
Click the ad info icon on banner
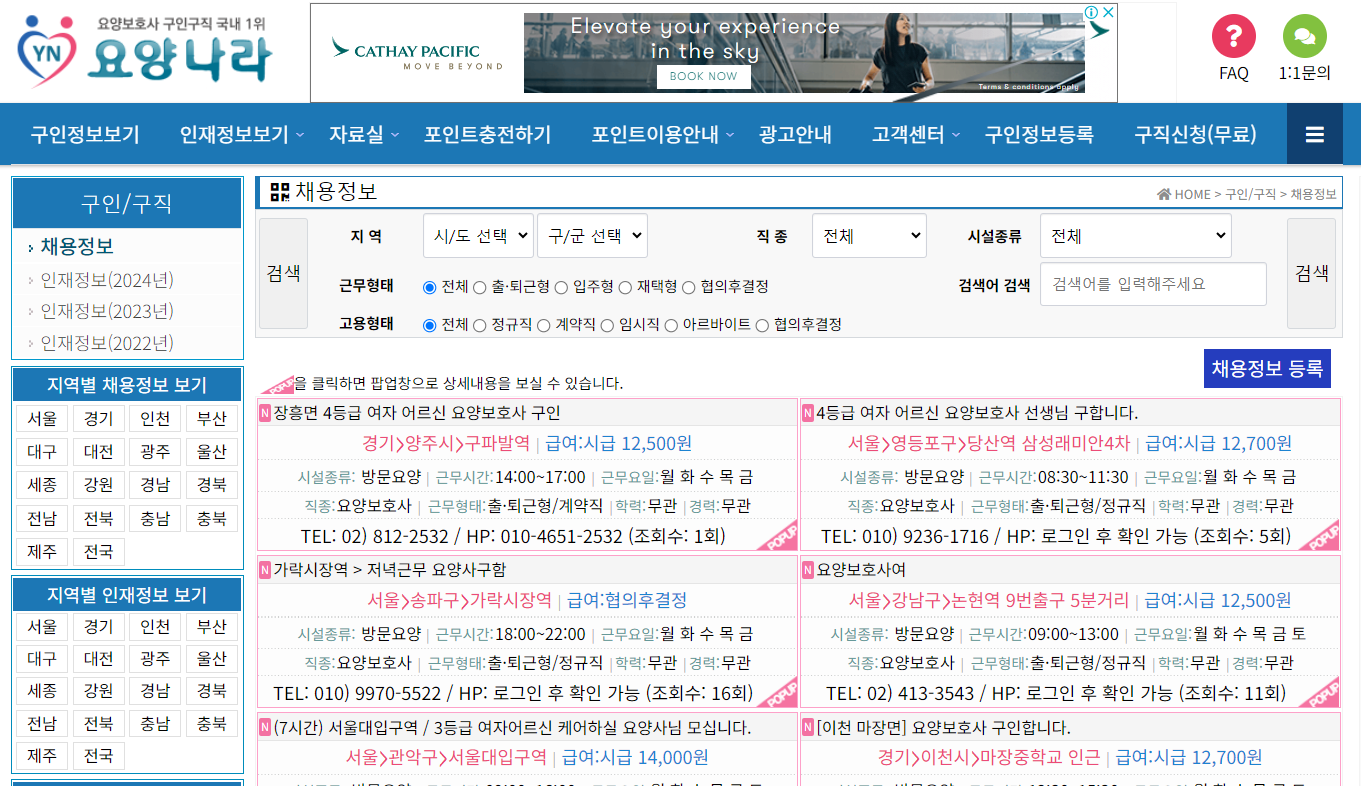click(x=1092, y=12)
